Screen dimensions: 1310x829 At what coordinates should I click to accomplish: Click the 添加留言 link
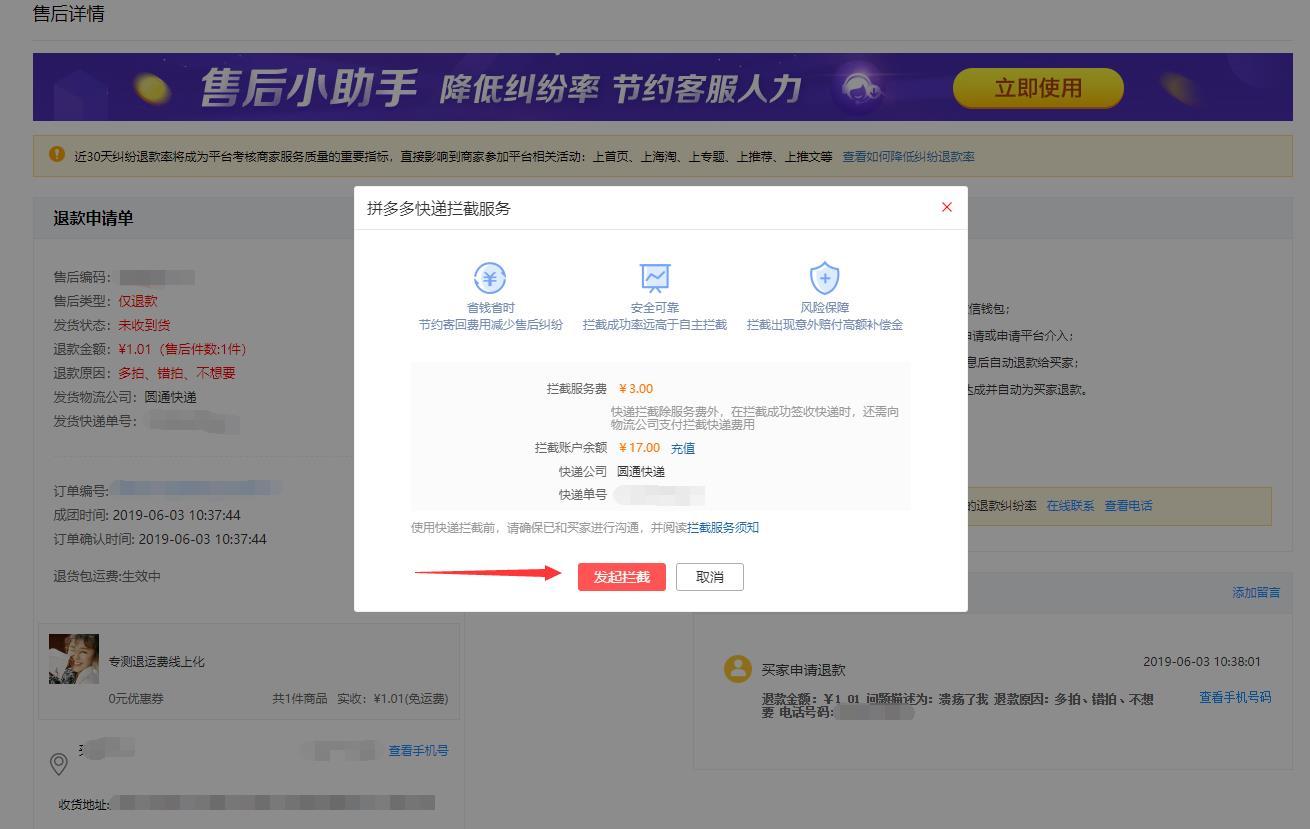[1256, 593]
